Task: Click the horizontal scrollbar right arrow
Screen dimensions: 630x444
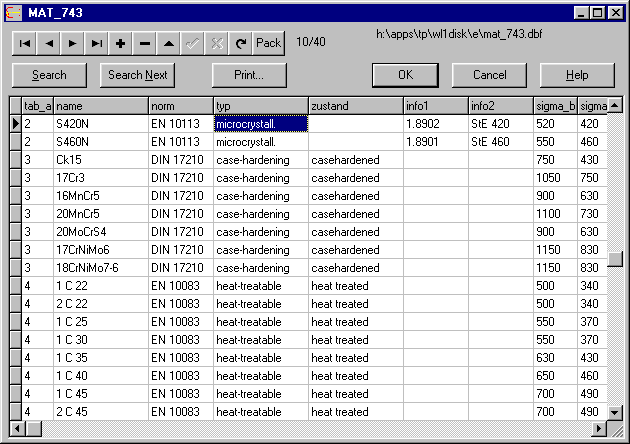Action: [x=600, y=429]
